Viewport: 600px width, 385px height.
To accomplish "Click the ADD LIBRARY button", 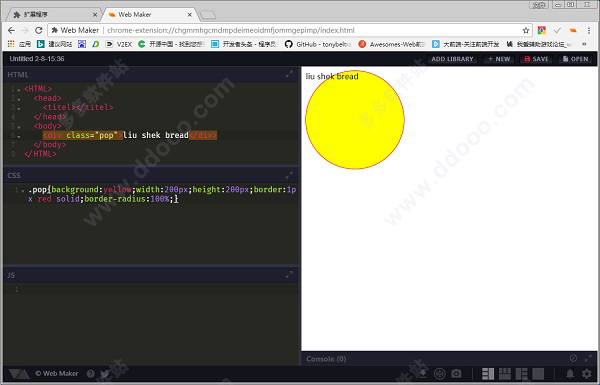I will click(452, 59).
